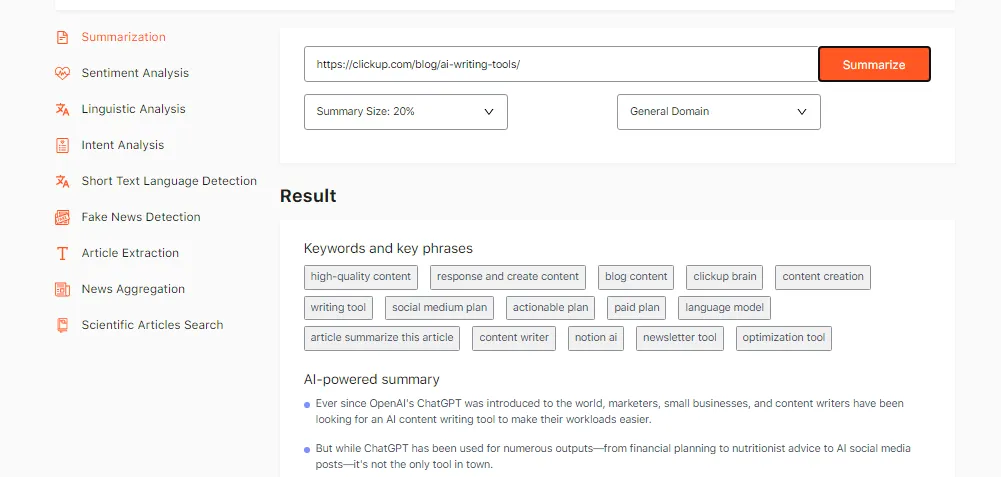This screenshot has height=477, width=1001.
Task: Click the Scientific Articles Search icon
Action: pyautogui.click(x=62, y=325)
